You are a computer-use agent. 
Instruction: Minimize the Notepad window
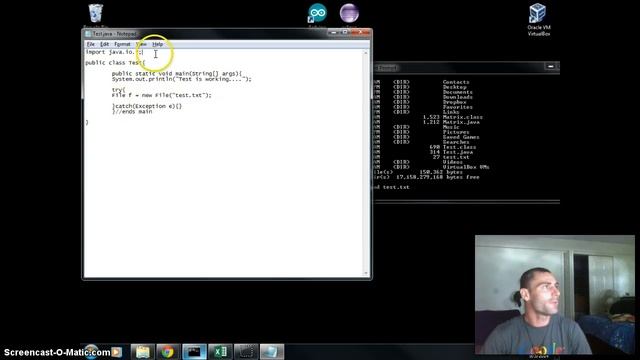[334, 32]
